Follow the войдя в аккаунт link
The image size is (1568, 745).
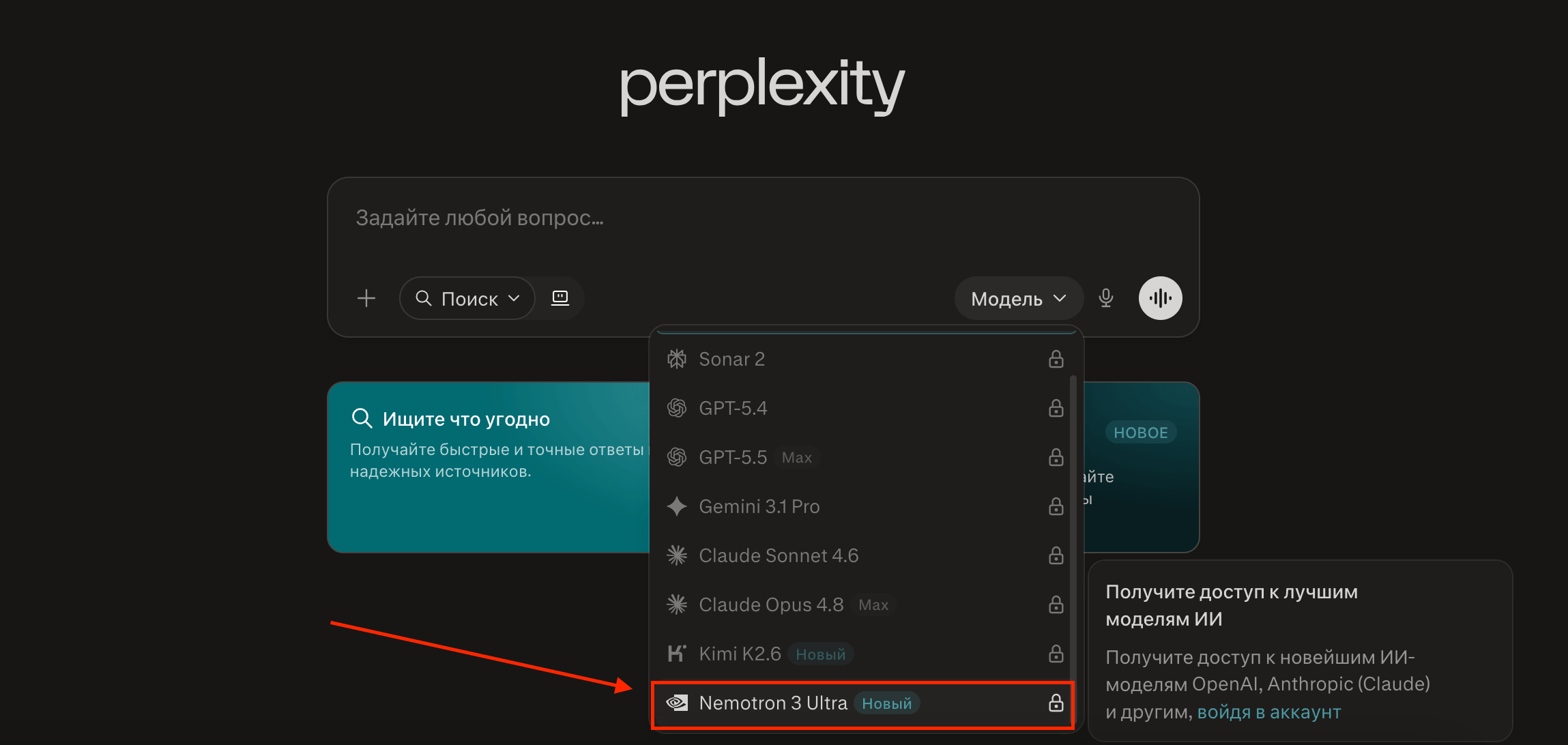(x=1269, y=712)
